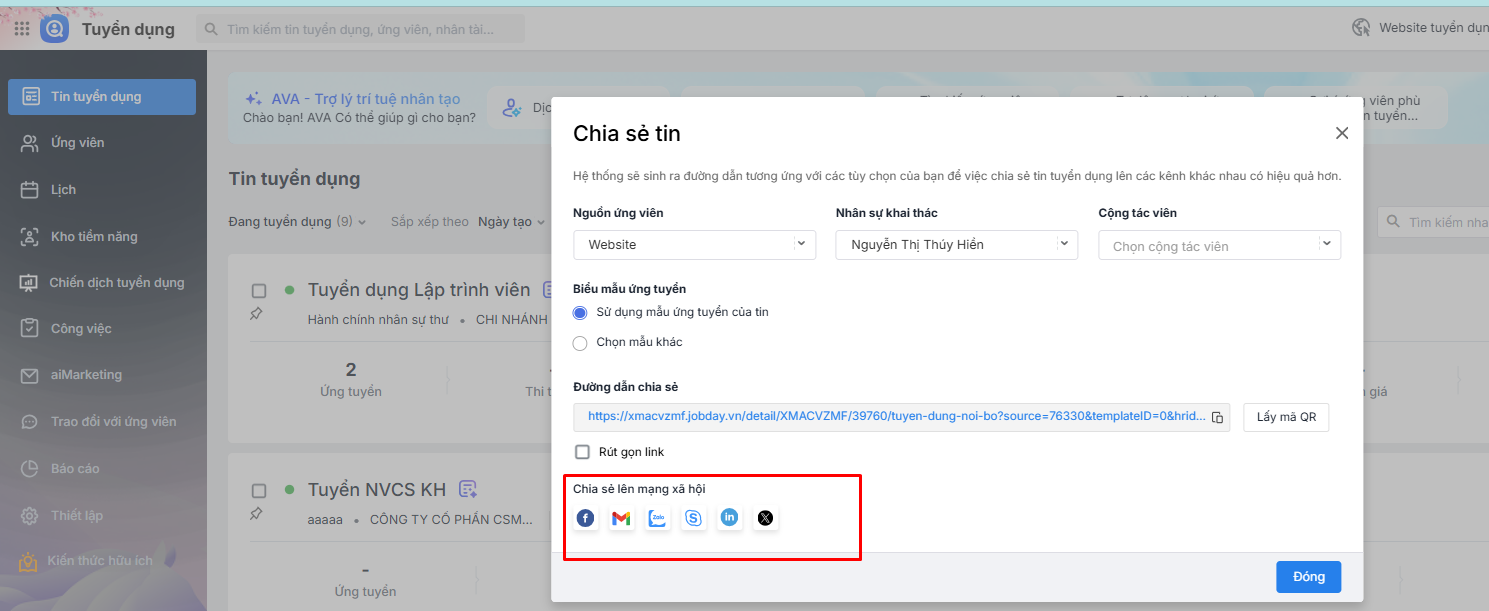Open the Website tuyển dụng link

1433,28
